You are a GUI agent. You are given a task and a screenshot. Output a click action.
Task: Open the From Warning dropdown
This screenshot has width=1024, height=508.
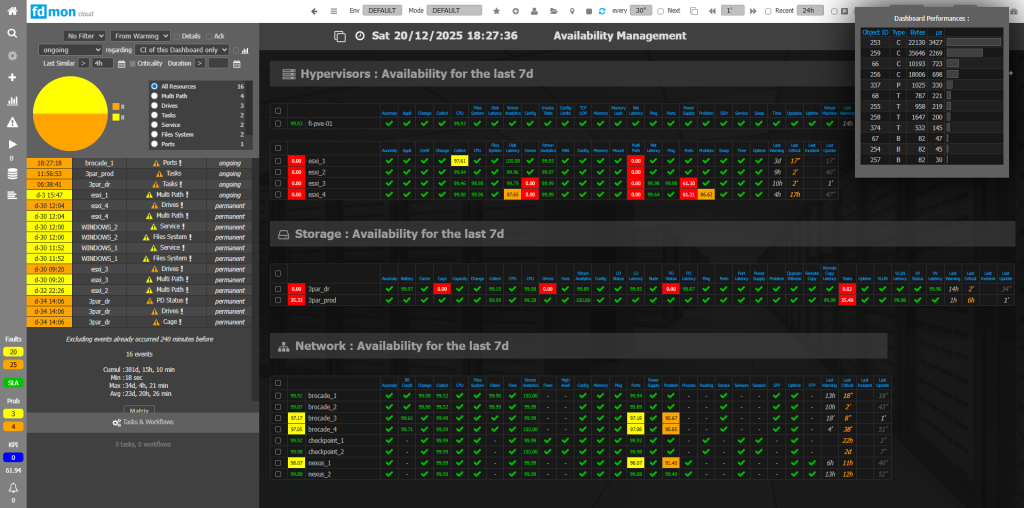point(140,36)
